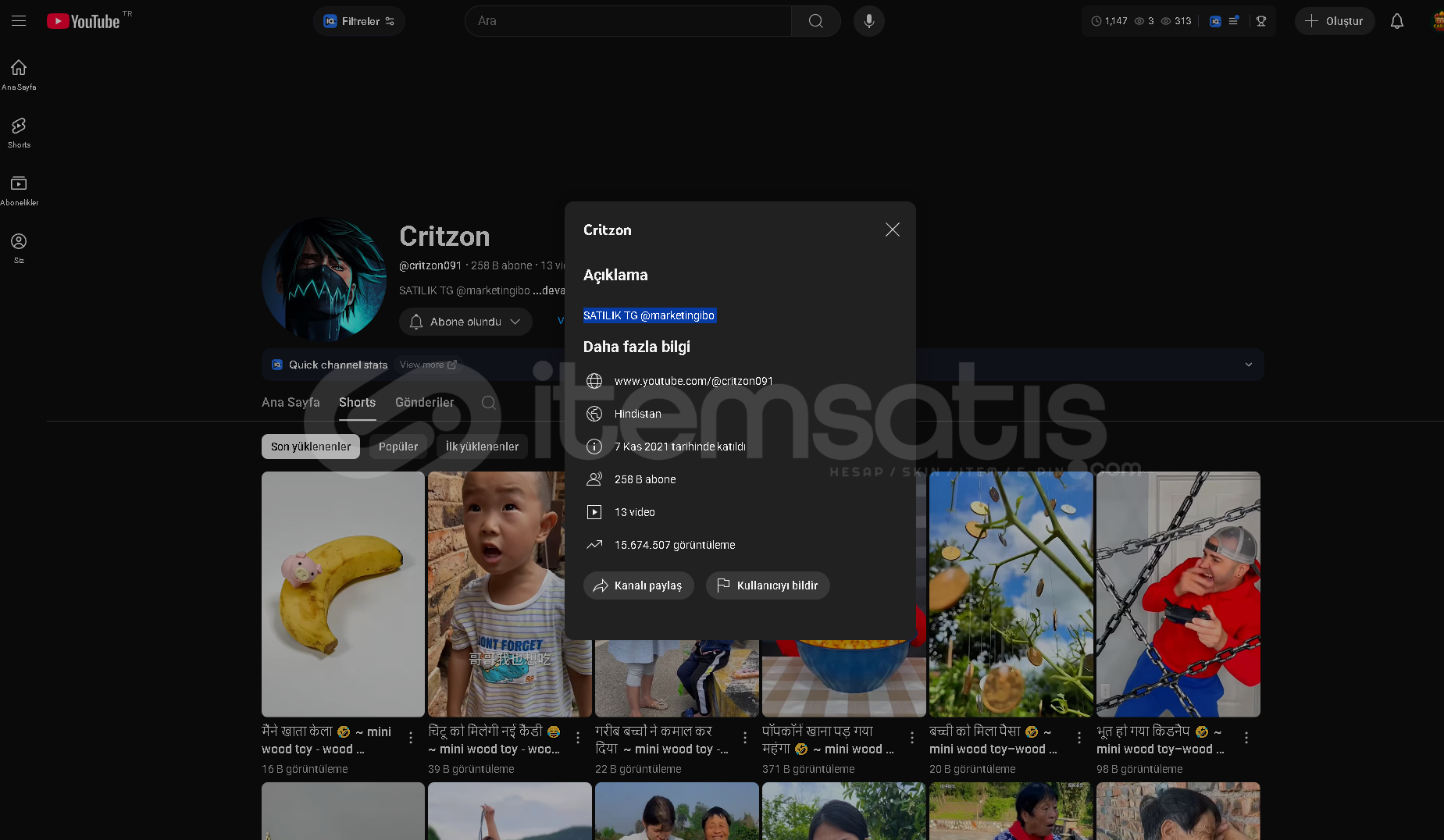Open Shorts from the left sidebar
This screenshot has height=840, width=1444.
tap(19, 132)
